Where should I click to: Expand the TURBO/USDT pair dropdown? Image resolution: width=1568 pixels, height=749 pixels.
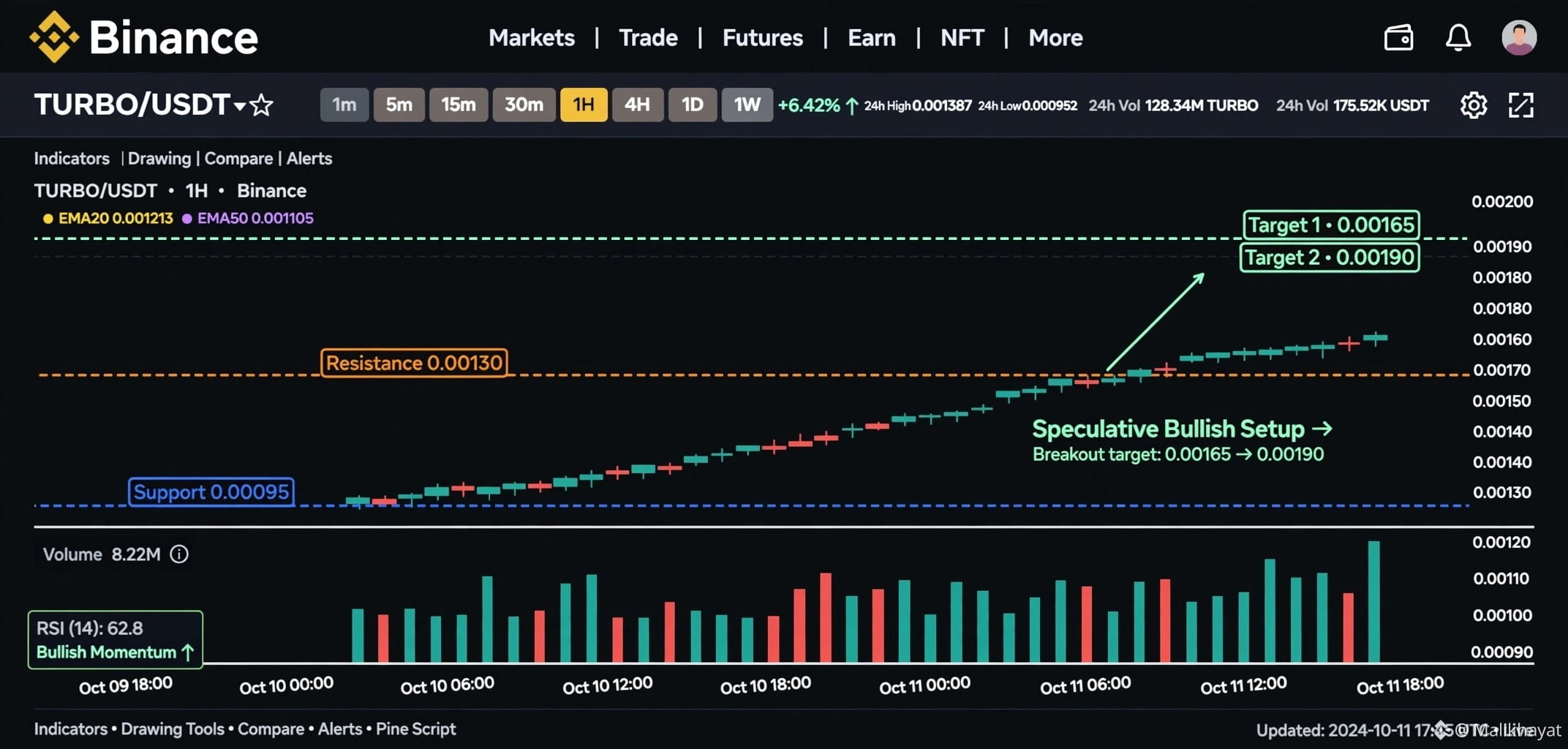point(239,106)
